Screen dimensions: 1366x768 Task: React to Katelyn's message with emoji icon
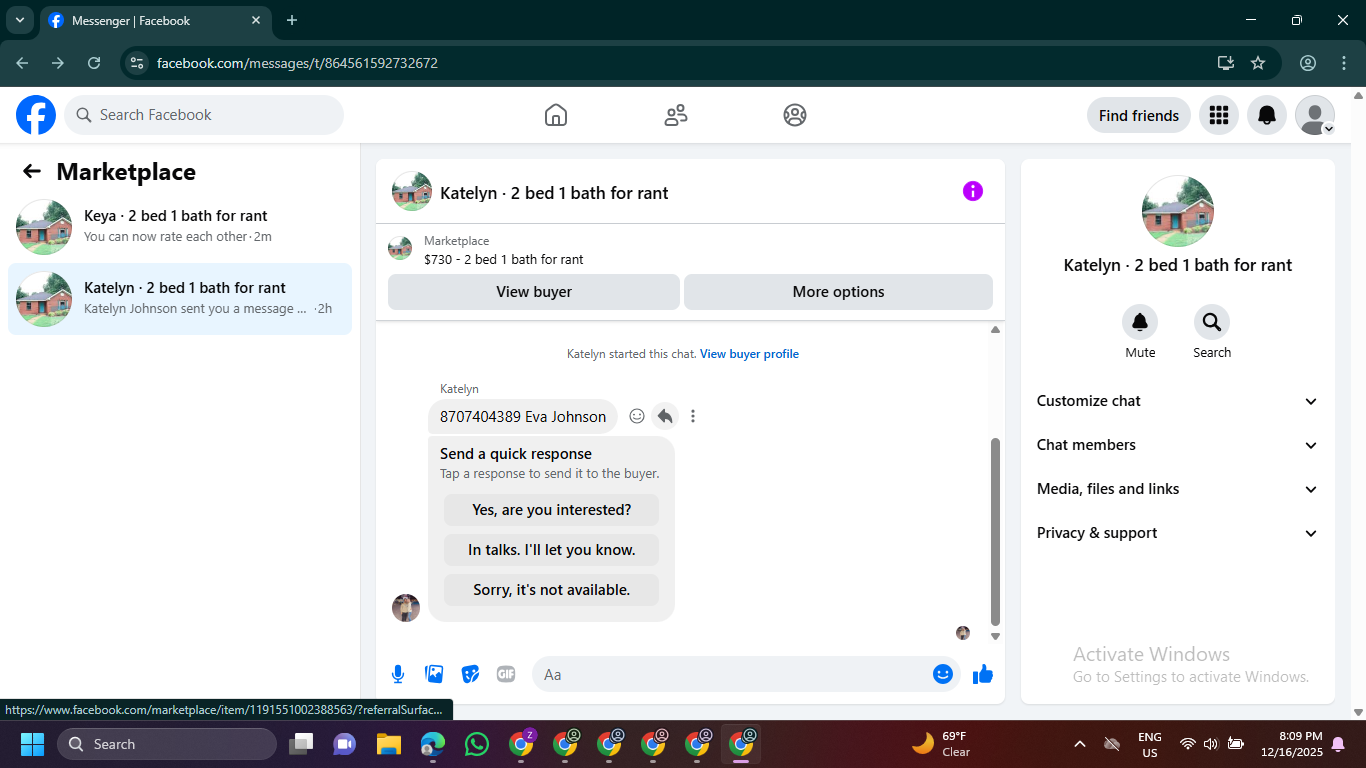coord(637,416)
